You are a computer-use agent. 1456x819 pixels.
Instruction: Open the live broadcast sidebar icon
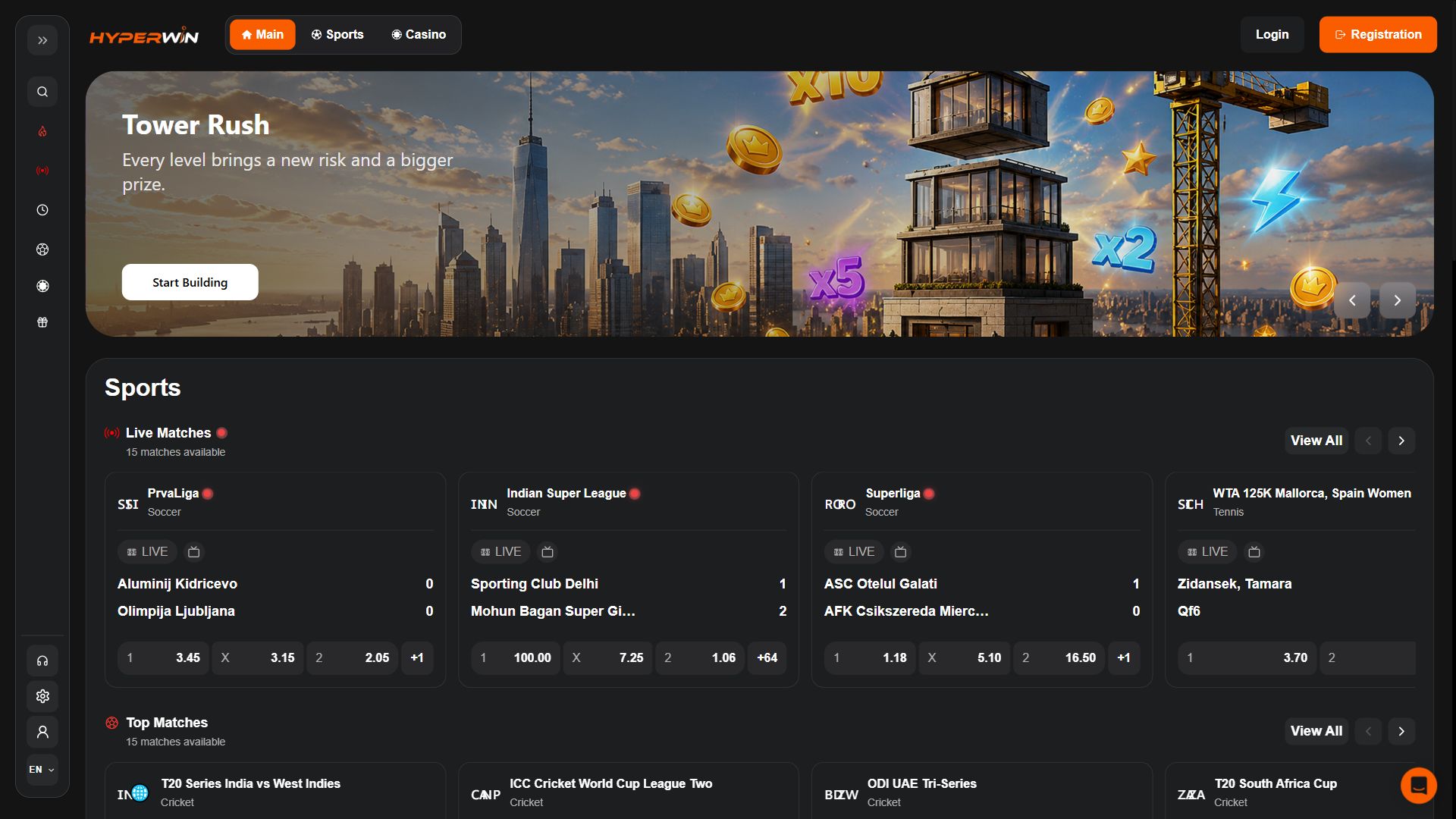[42, 171]
